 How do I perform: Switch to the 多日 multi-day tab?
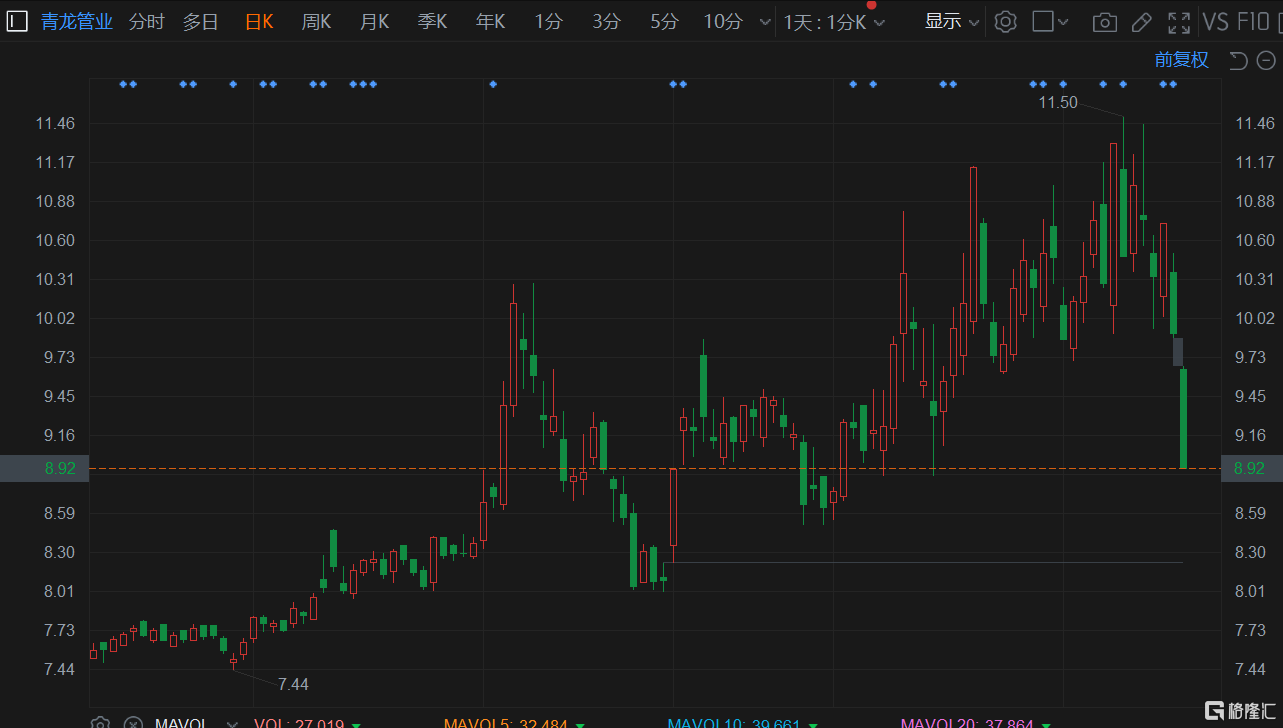click(x=200, y=21)
